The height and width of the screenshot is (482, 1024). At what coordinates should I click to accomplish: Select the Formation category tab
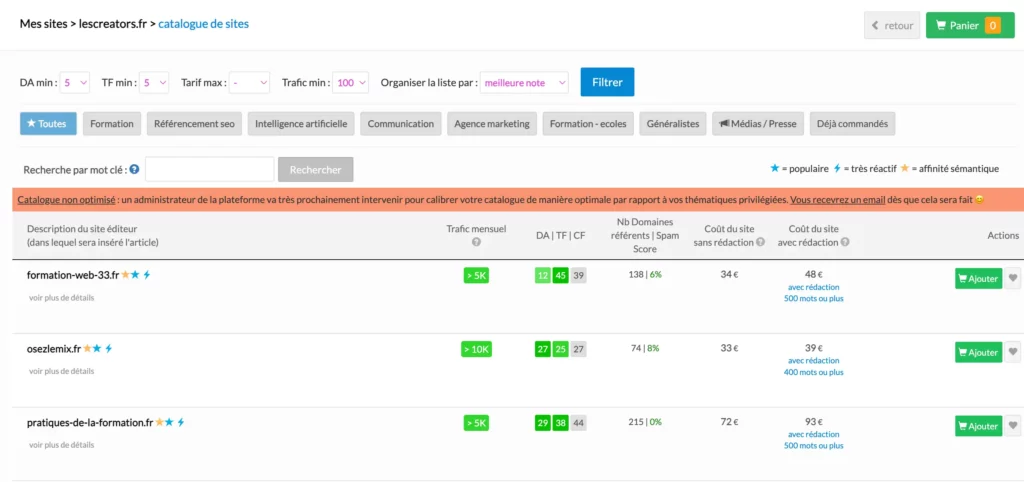pos(112,123)
